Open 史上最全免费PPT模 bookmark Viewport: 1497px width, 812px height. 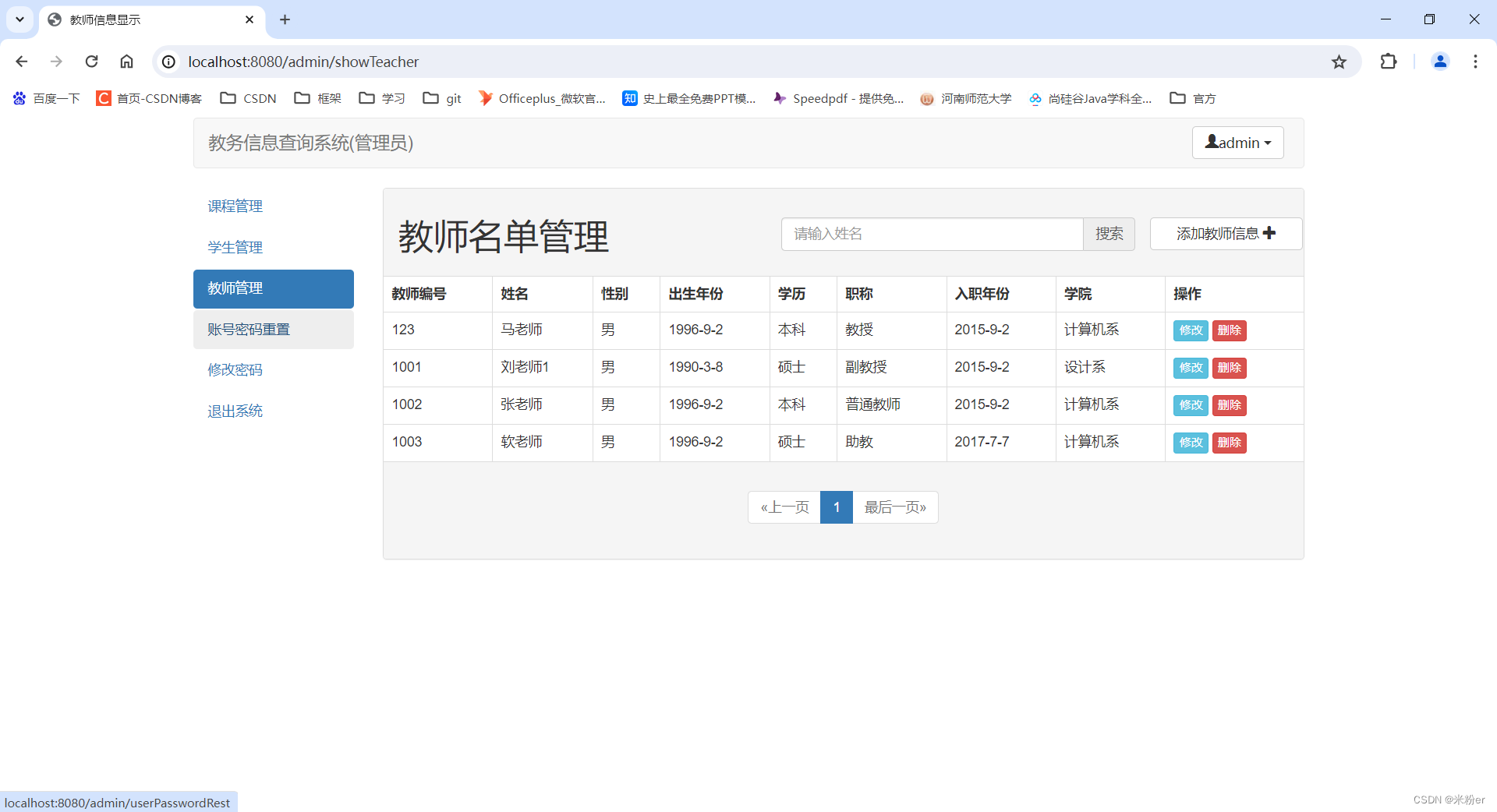(x=689, y=98)
